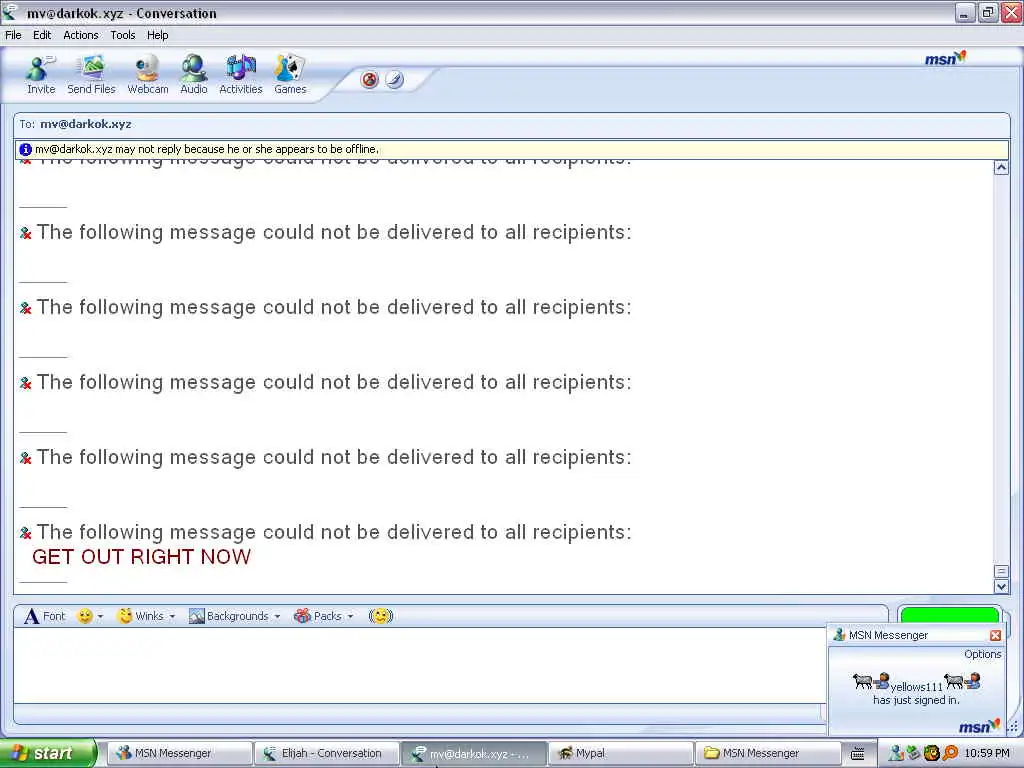This screenshot has width=1024, height=768.
Task: Open the Actions menu
Action: point(81,35)
